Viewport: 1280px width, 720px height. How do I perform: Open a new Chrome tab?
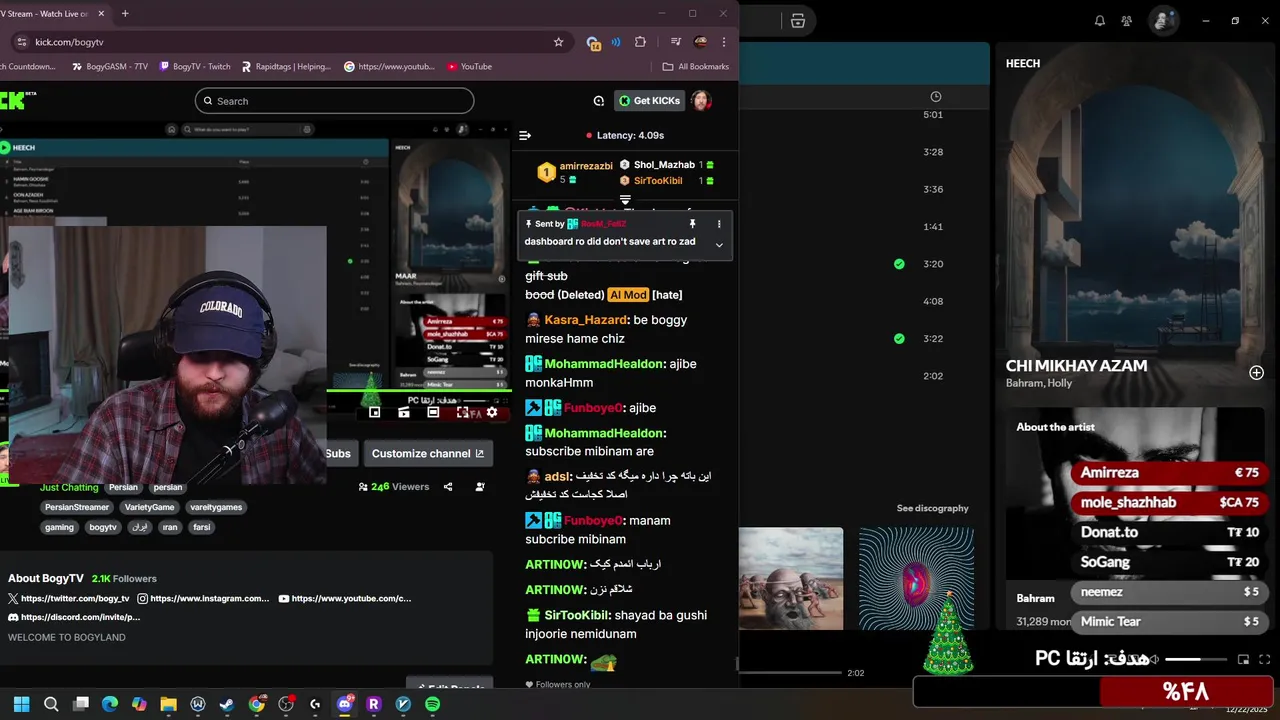pyautogui.click(x=125, y=14)
